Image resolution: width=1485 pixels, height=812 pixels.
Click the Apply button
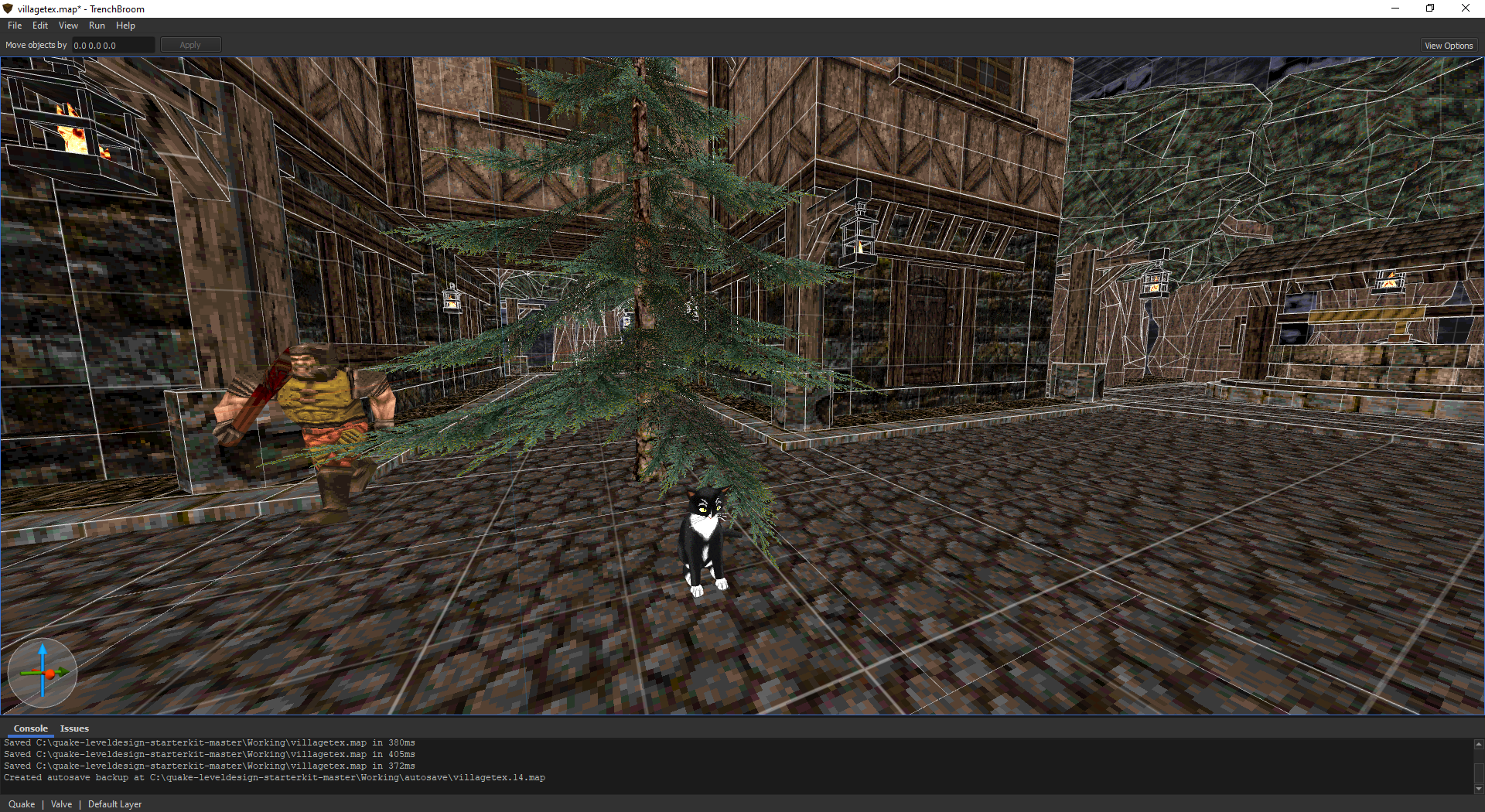tap(190, 45)
